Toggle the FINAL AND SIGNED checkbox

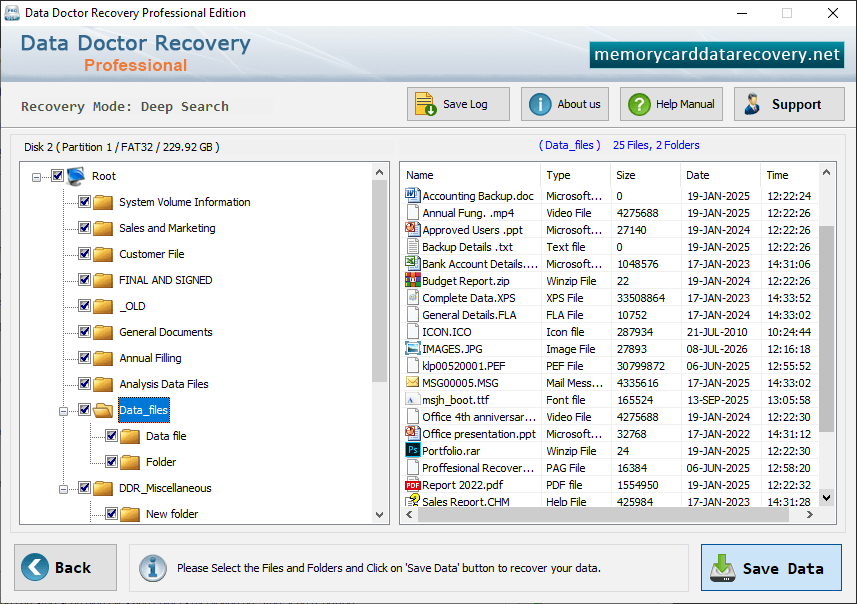coord(84,280)
